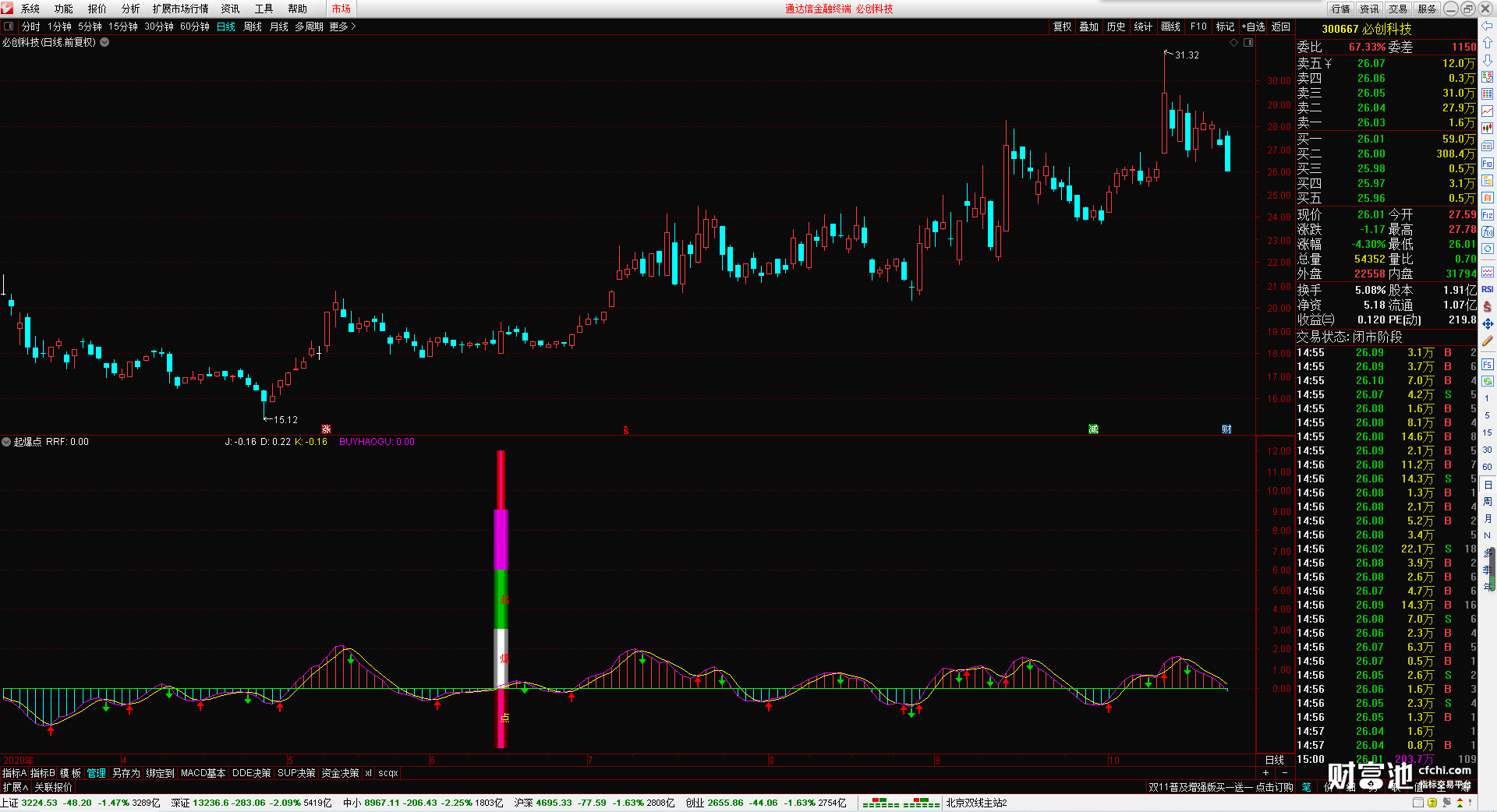Screen dimensions: 1497x812
Task: Open dropdown arrow next to 必创科技(日线 前复权)
Action: click(104, 43)
